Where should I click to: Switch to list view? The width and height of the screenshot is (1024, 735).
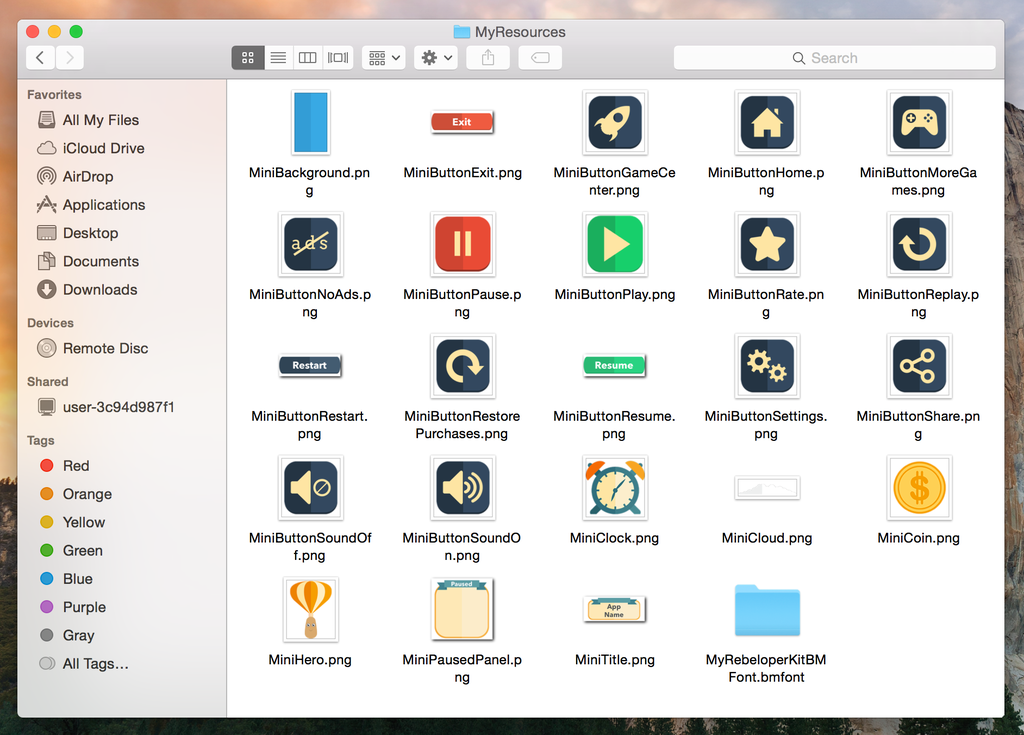[x=278, y=57]
